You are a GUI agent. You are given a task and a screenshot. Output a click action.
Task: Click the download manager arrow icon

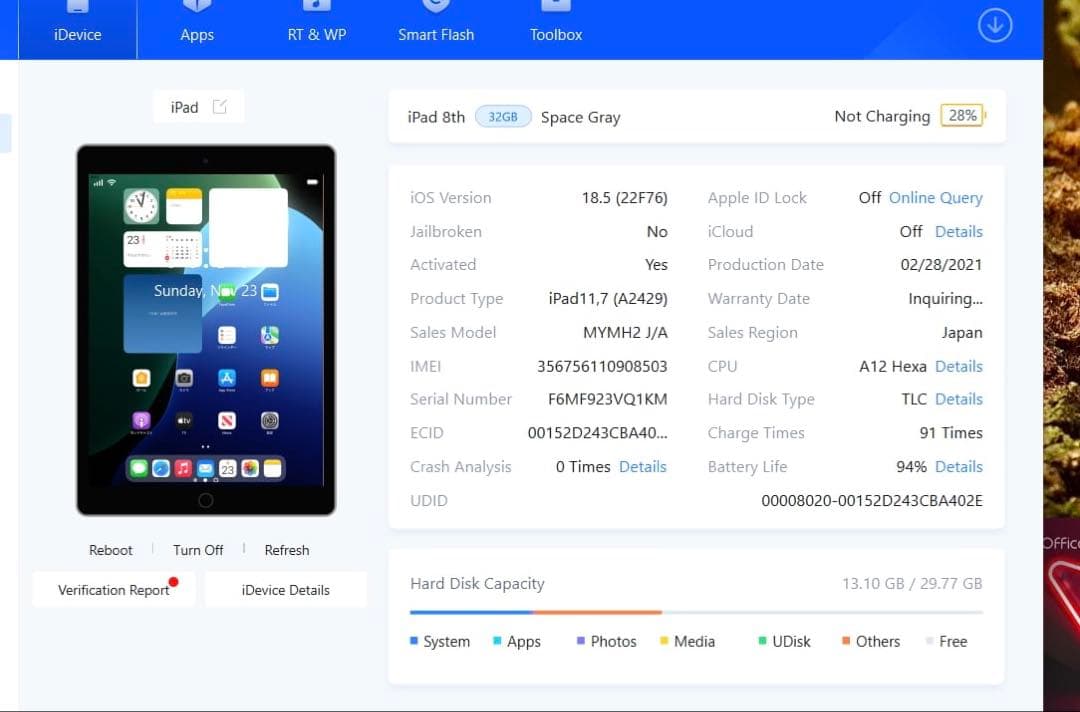click(995, 25)
